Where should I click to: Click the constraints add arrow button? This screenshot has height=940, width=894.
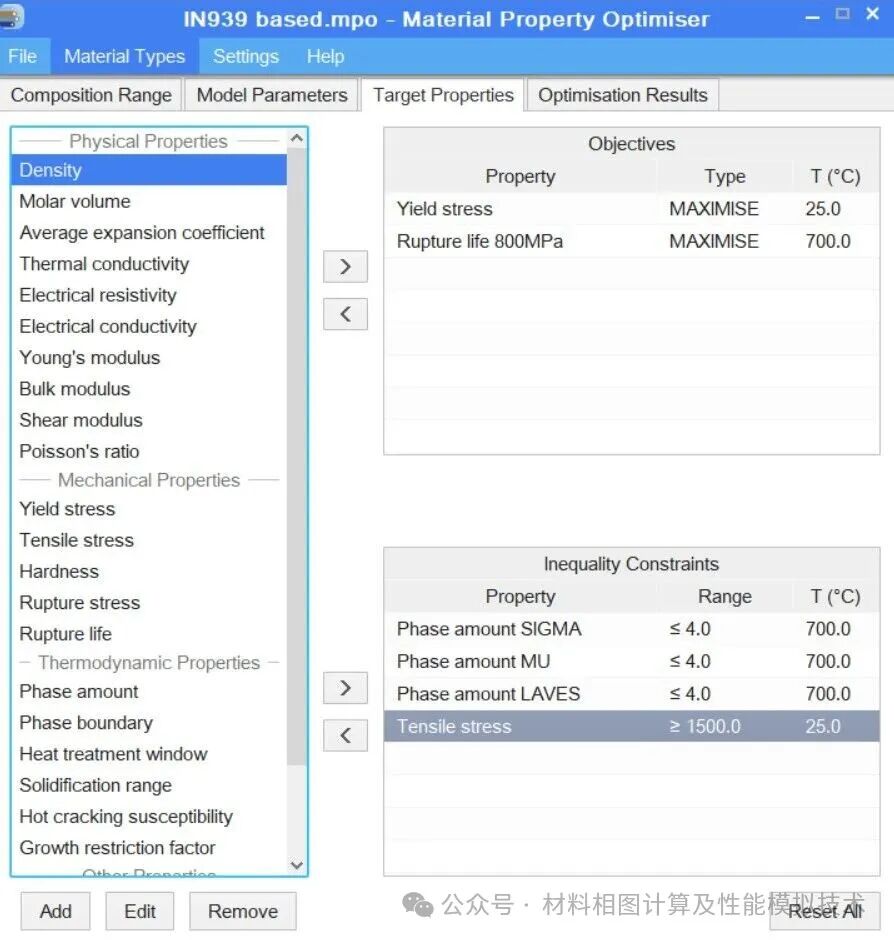[345, 688]
